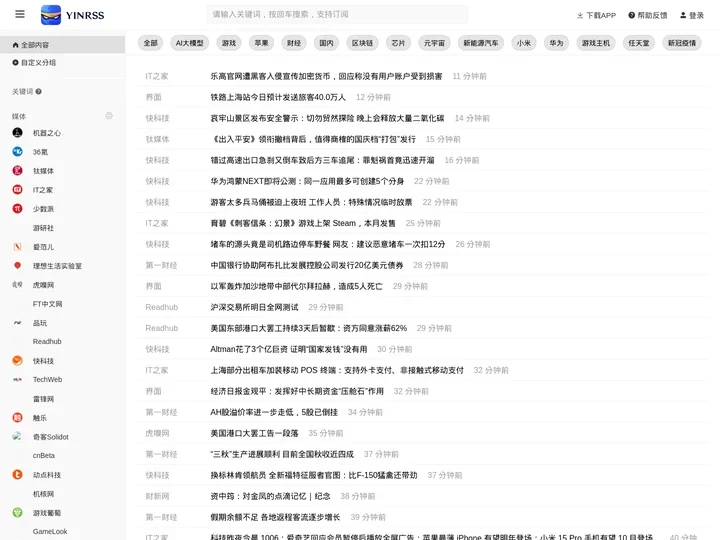This screenshot has height=540, width=720.
Task: Open the hamburger menu icon
Action: coord(20,14)
